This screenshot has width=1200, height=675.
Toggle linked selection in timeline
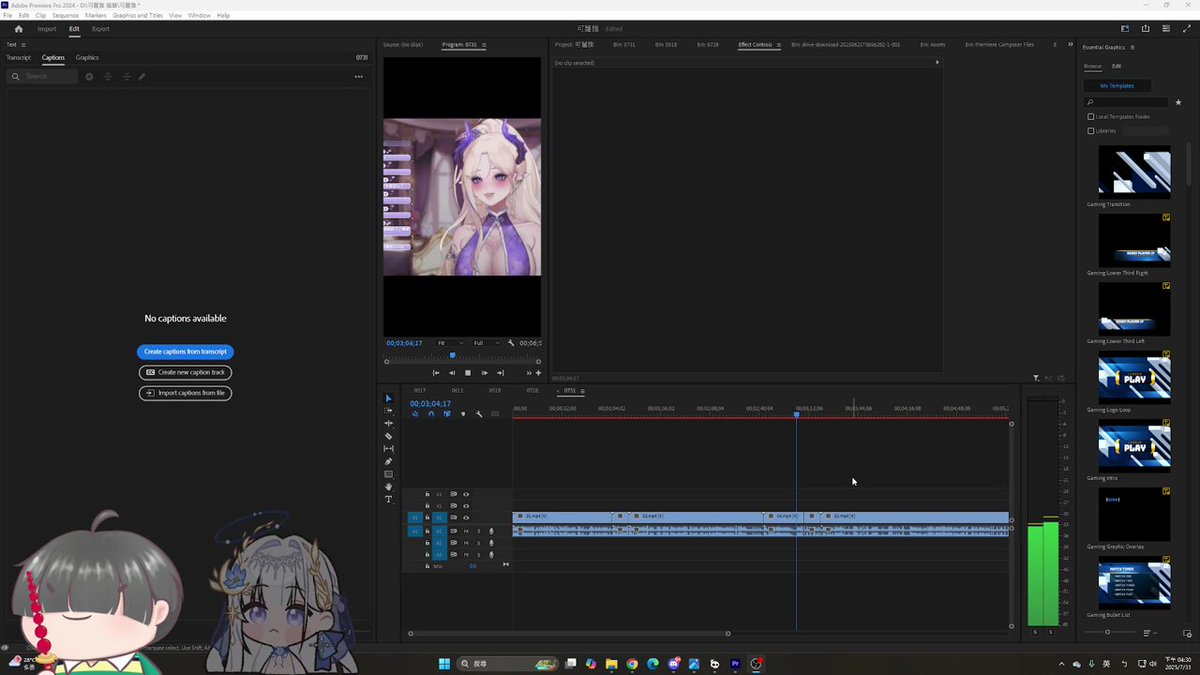[x=447, y=414]
